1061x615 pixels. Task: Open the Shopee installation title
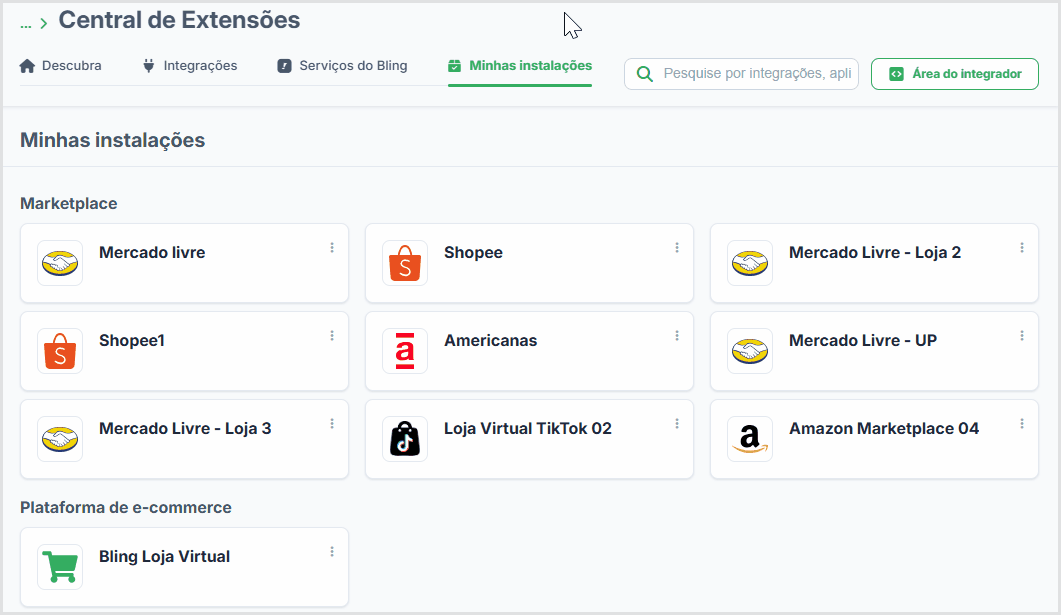[x=473, y=252]
